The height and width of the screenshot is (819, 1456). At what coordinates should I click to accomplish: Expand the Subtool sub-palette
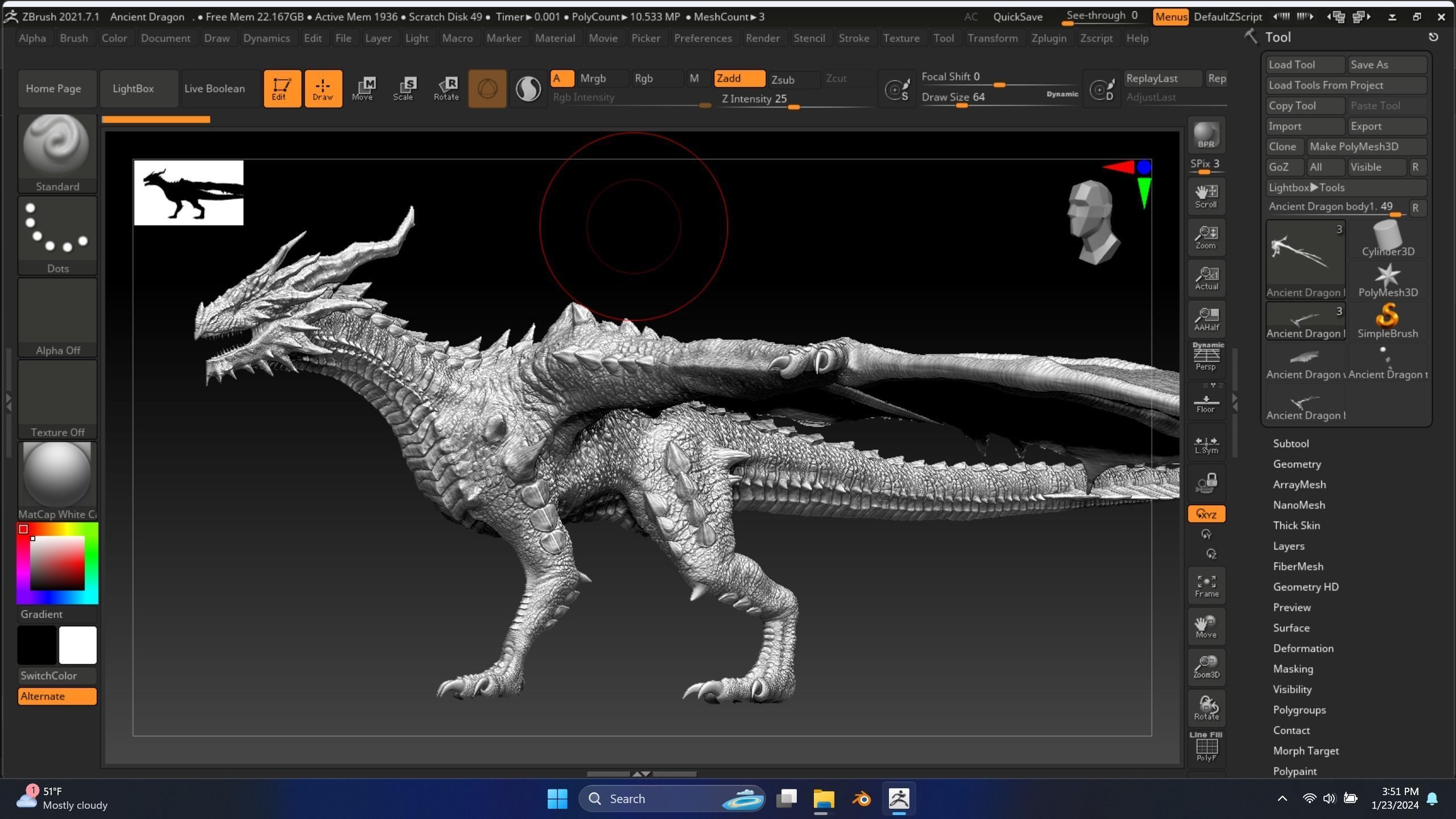click(1290, 444)
